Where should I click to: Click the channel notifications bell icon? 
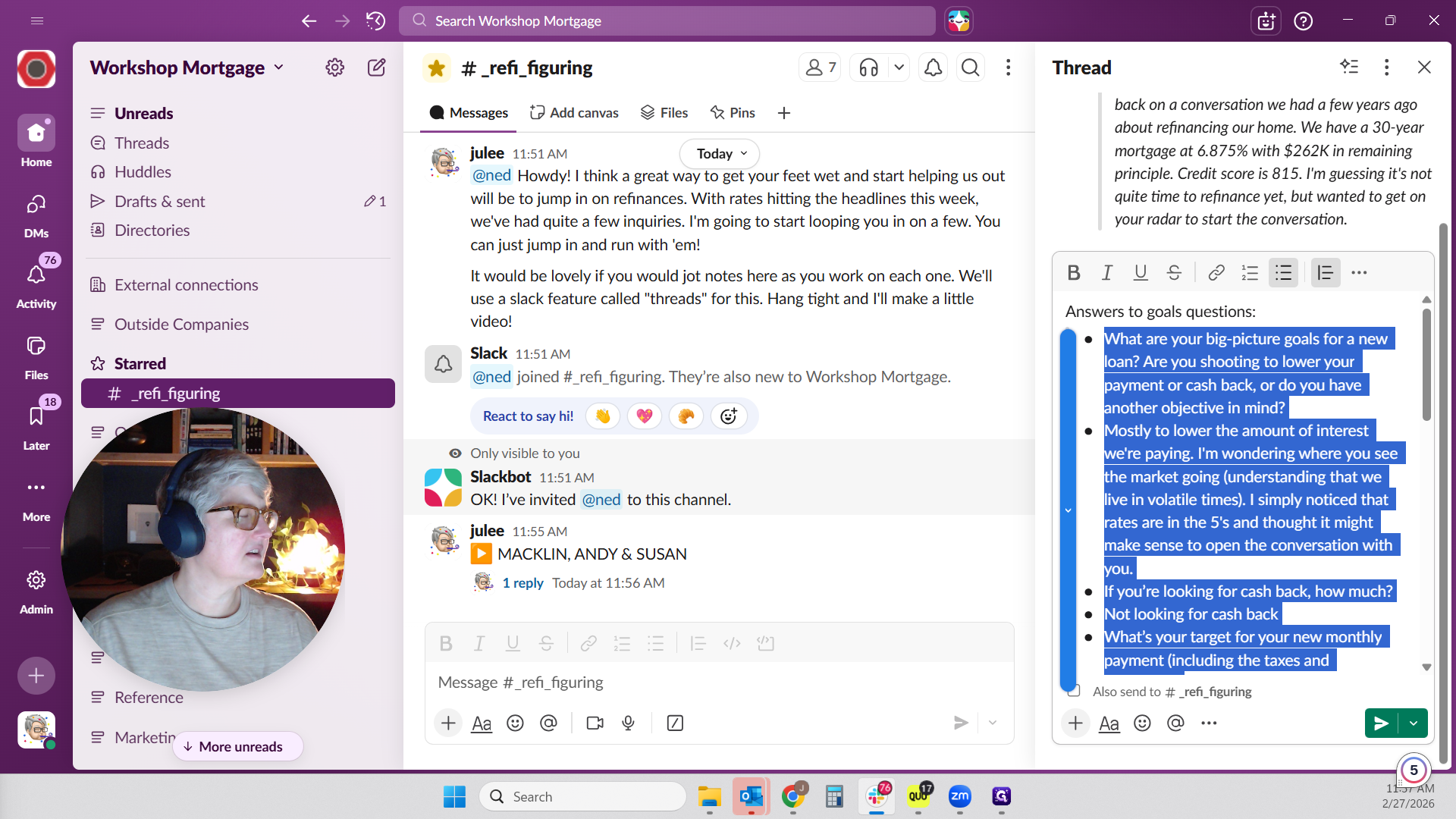[x=933, y=68]
